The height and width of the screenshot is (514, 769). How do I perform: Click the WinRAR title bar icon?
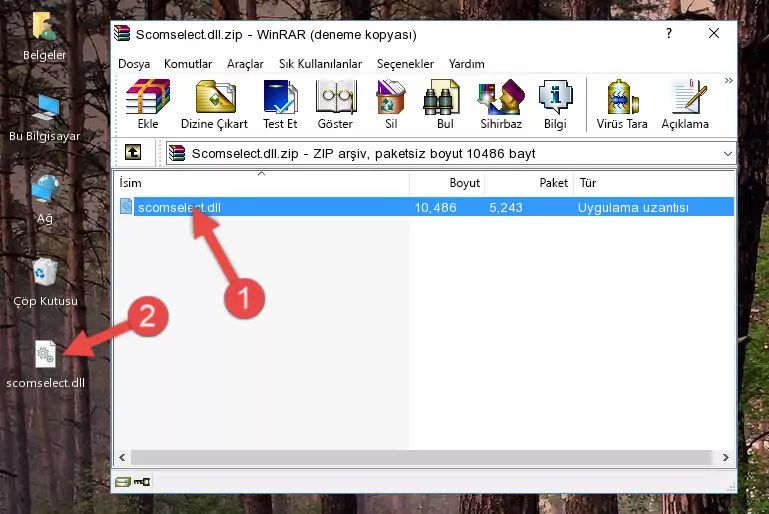click(122, 33)
